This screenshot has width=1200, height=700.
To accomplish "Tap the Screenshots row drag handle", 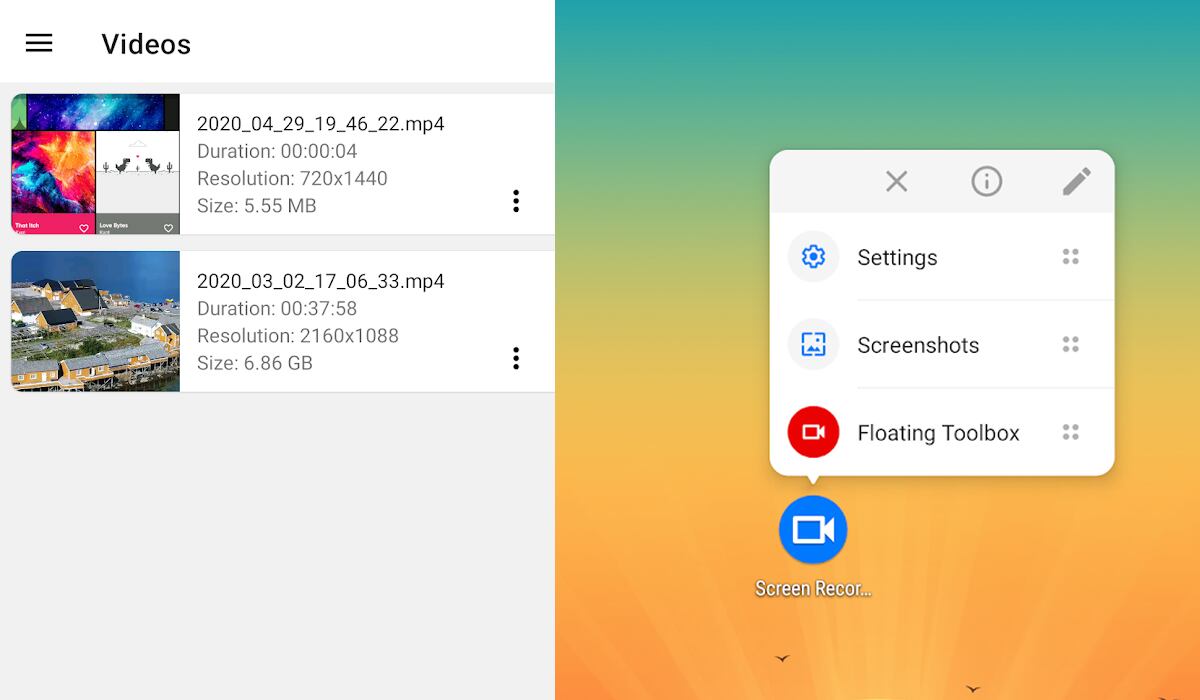I will click(x=1071, y=345).
